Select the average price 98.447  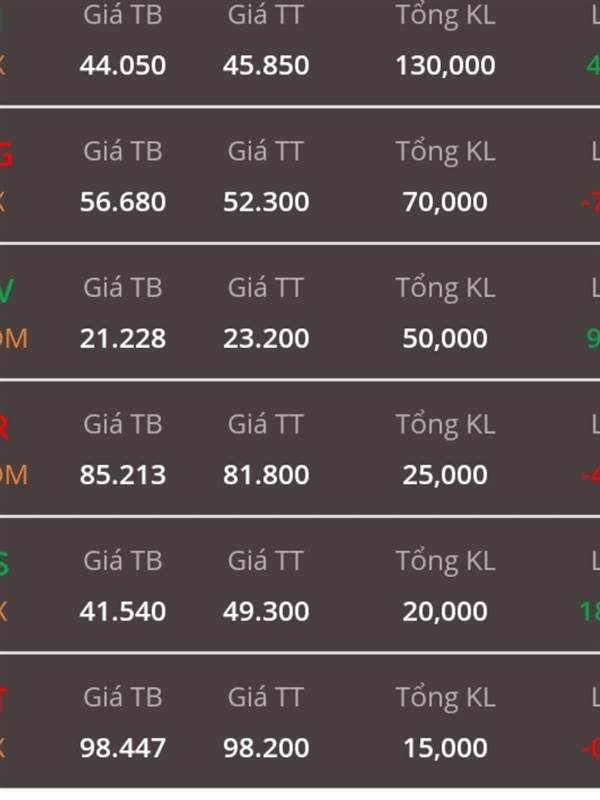(x=123, y=748)
